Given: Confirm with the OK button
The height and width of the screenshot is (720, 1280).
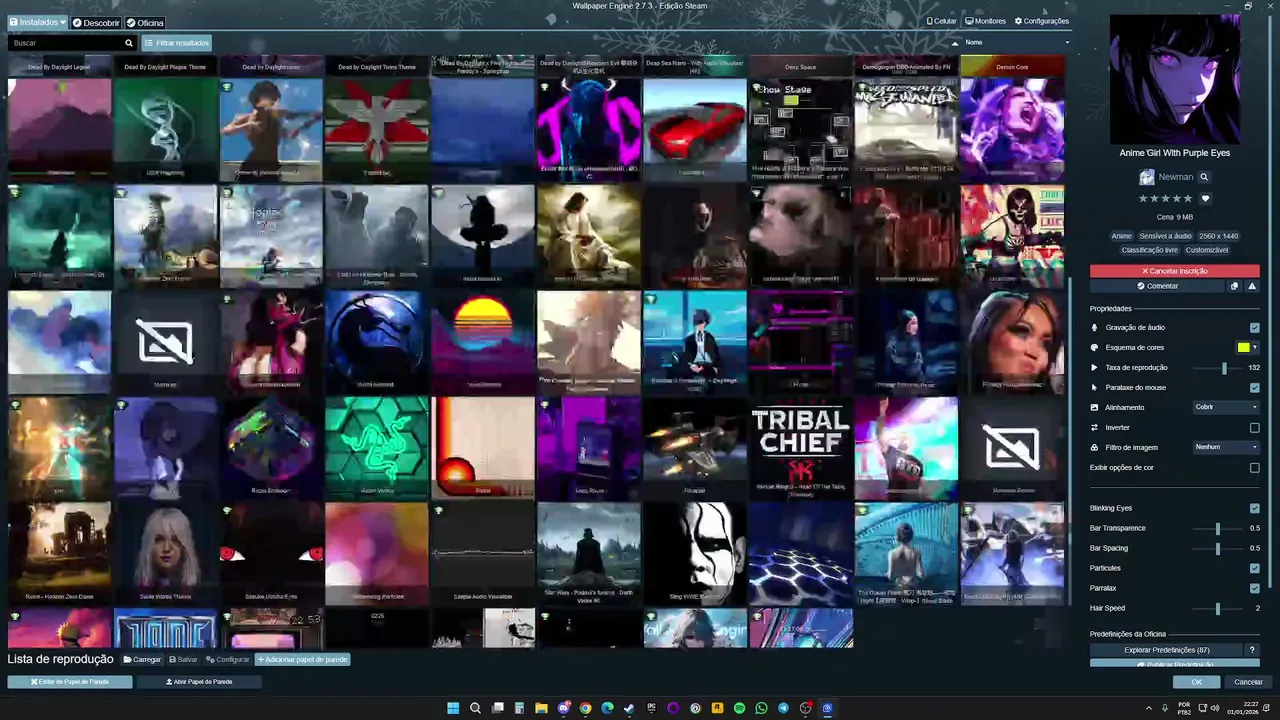Looking at the screenshot, I should (1197, 682).
